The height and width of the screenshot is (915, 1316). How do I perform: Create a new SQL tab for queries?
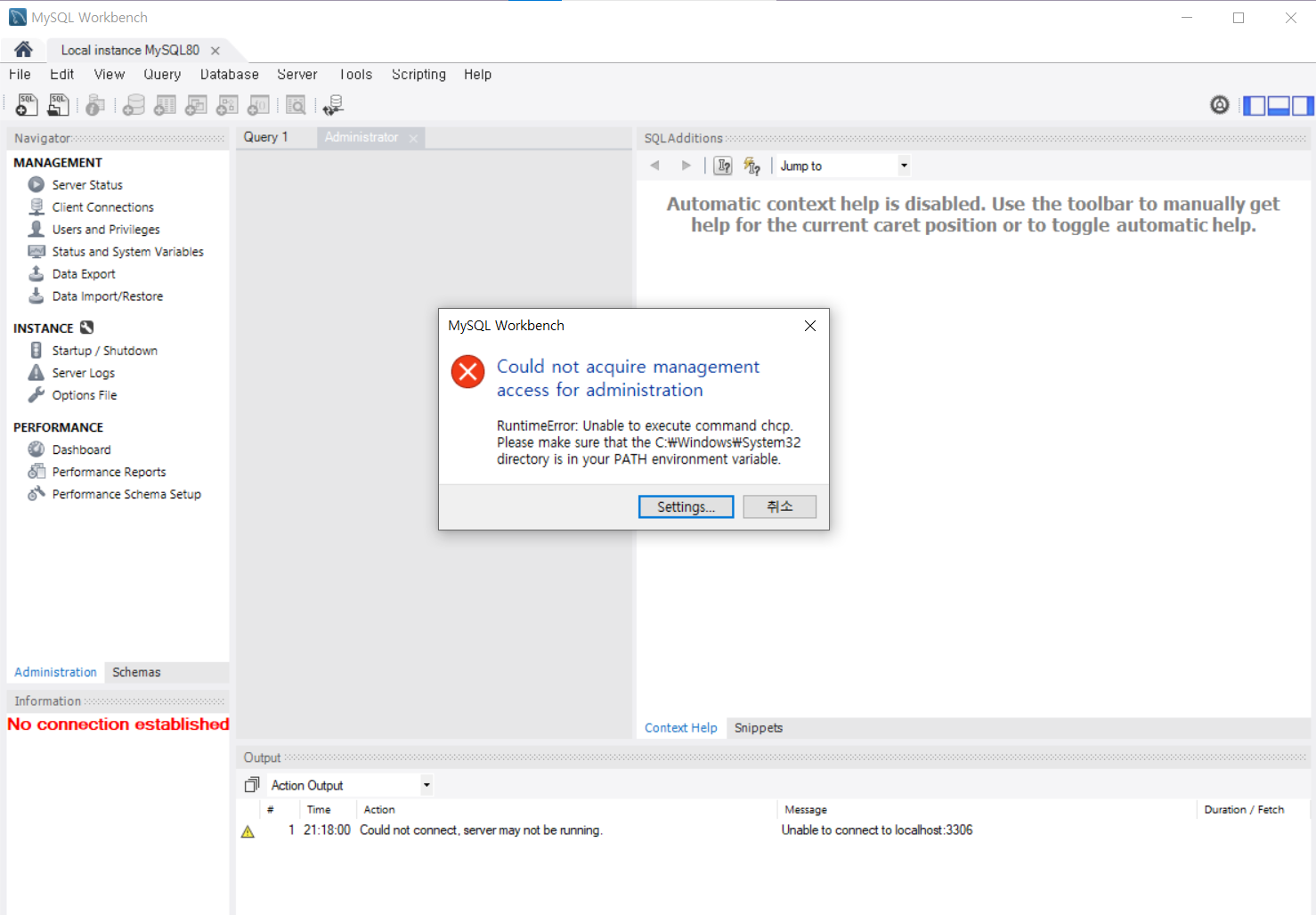point(27,105)
